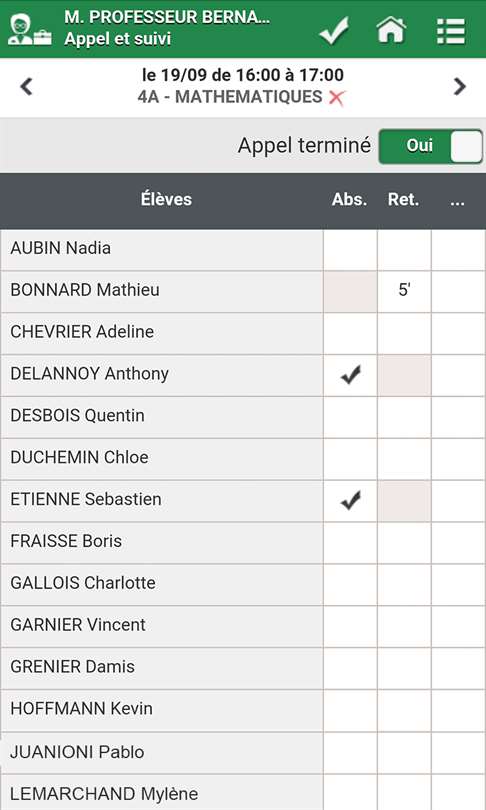Uncheck absence for DELANNOY Anthony
This screenshot has width=486, height=810.
pos(351,375)
